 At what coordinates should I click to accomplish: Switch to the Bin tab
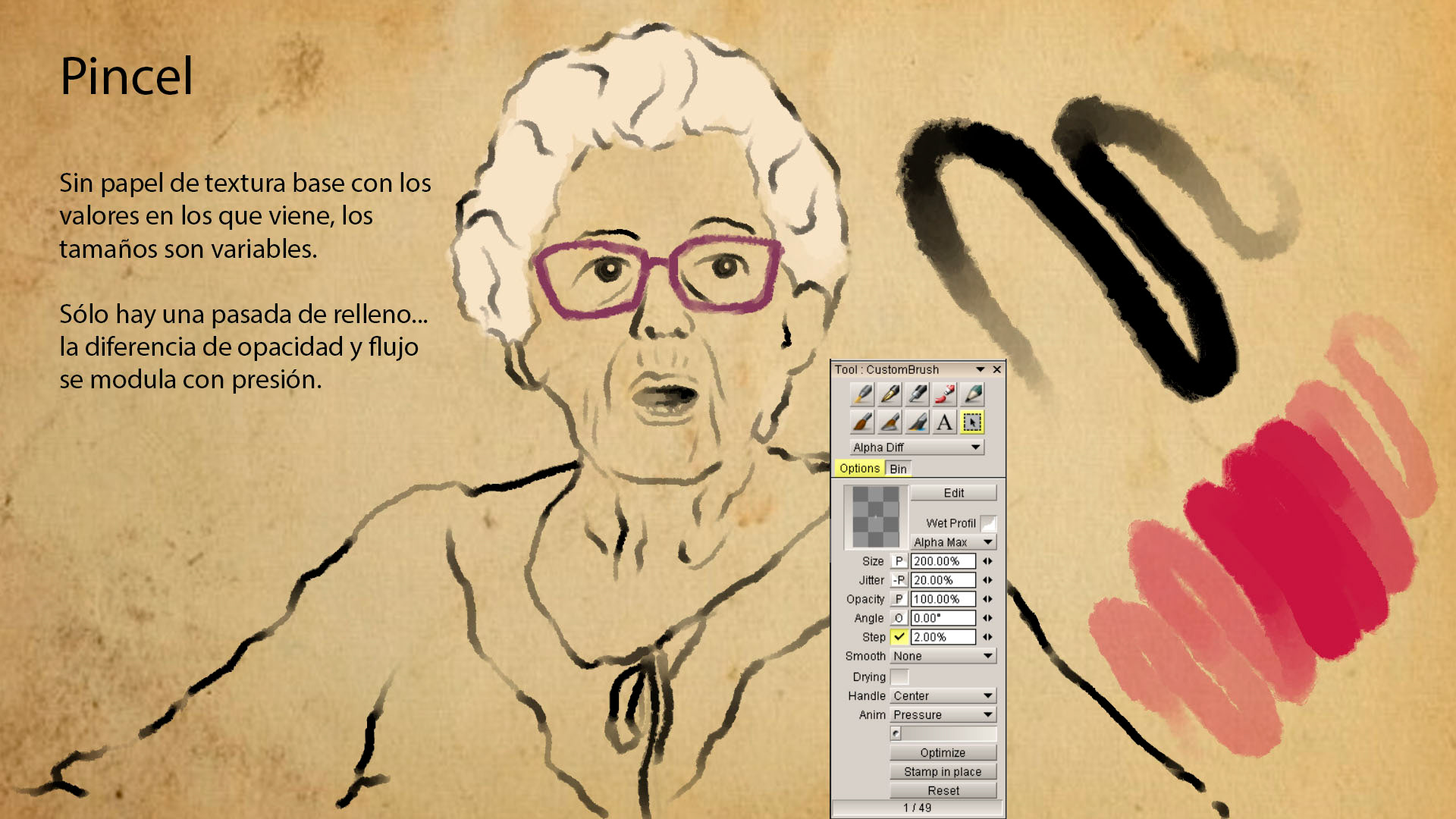pos(898,469)
